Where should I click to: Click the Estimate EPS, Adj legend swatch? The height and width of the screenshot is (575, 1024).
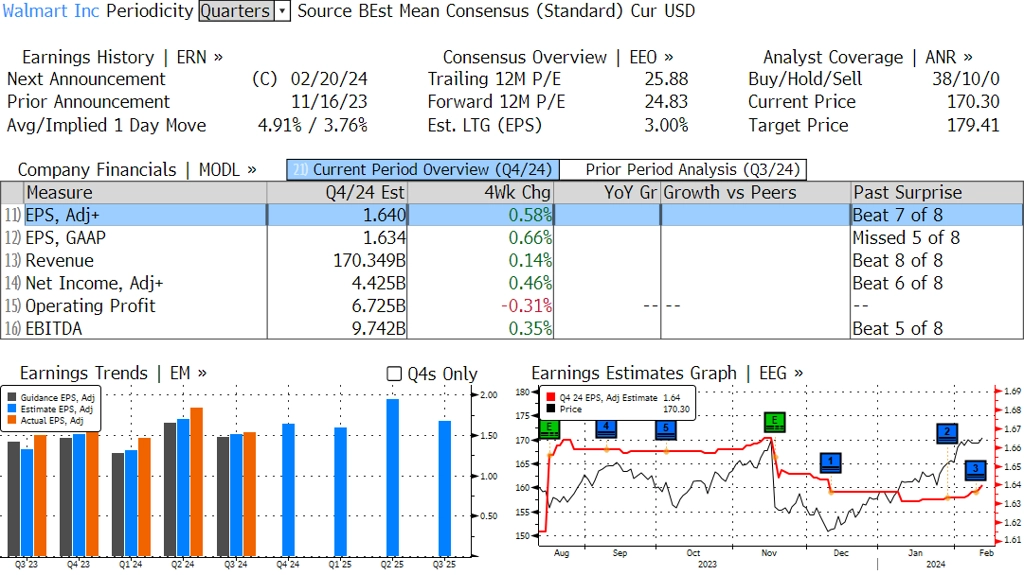12,409
